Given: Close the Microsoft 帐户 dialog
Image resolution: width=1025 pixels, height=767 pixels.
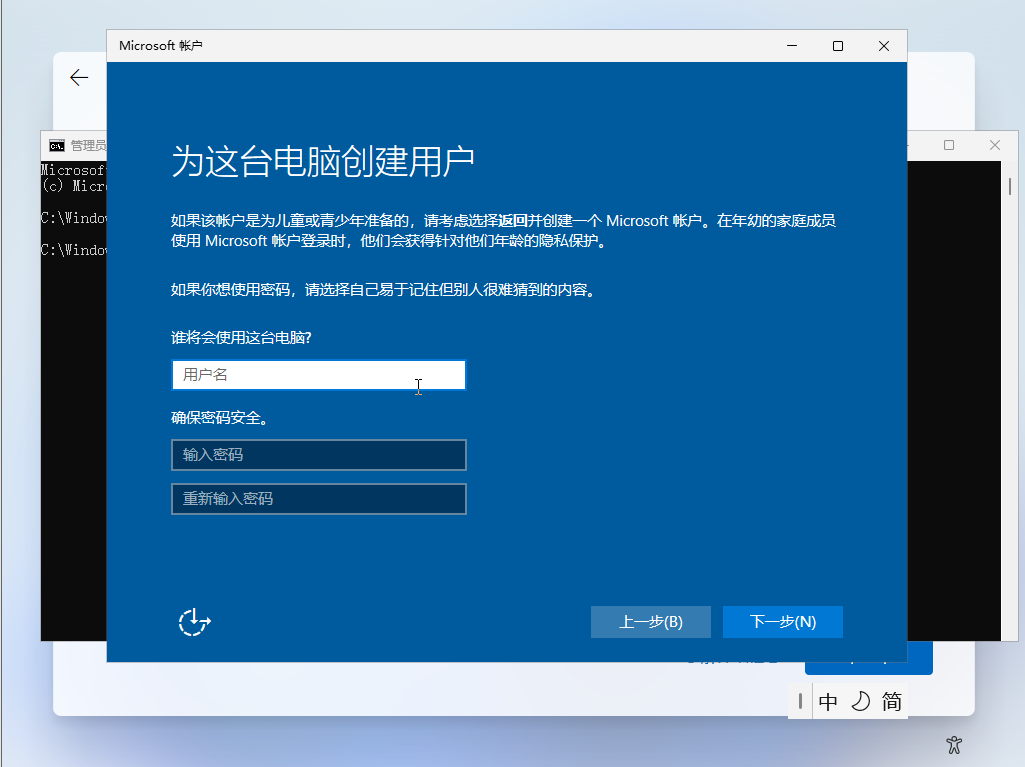Looking at the screenshot, I should coord(884,46).
